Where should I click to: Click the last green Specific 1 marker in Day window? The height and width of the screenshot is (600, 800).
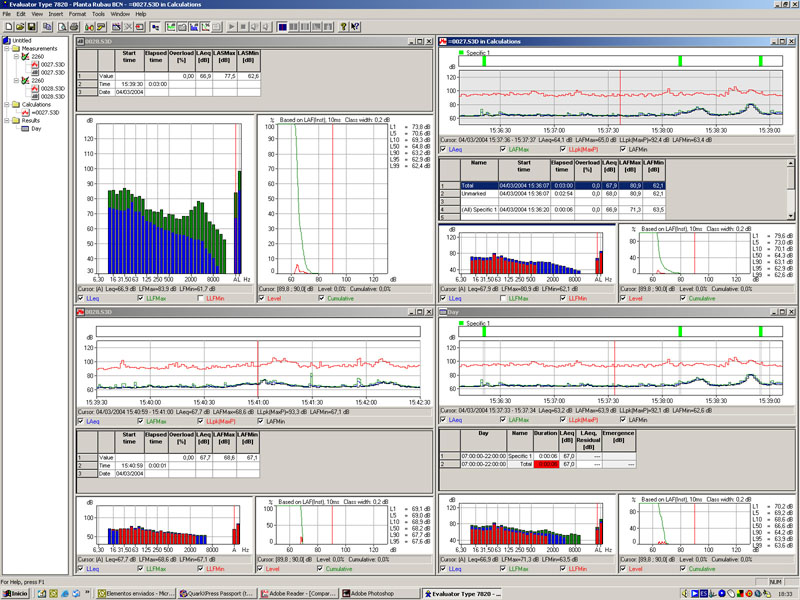coord(761,332)
